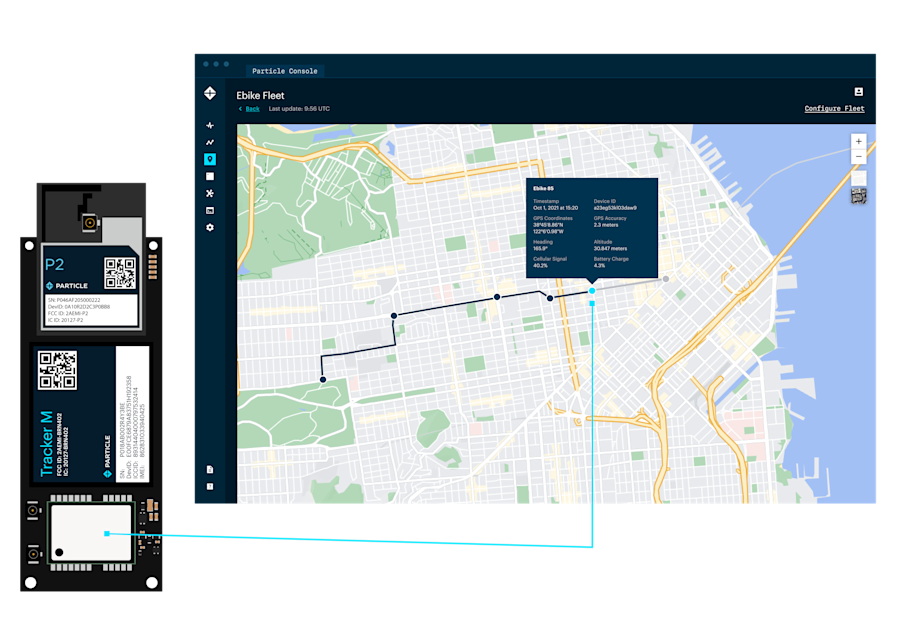Image resolution: width=900 pixels, height=625 pixels.
Task: Click the GPS Accuracy '2.3 meters' value
Action: point(606,225)
